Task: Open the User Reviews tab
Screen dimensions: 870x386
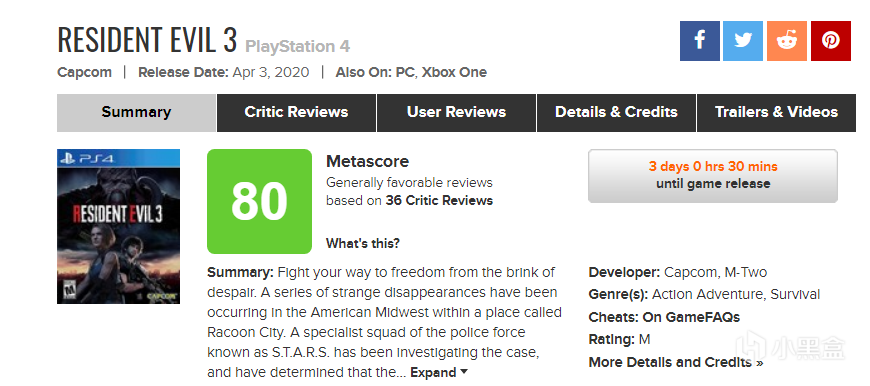Action: point(456,113)
